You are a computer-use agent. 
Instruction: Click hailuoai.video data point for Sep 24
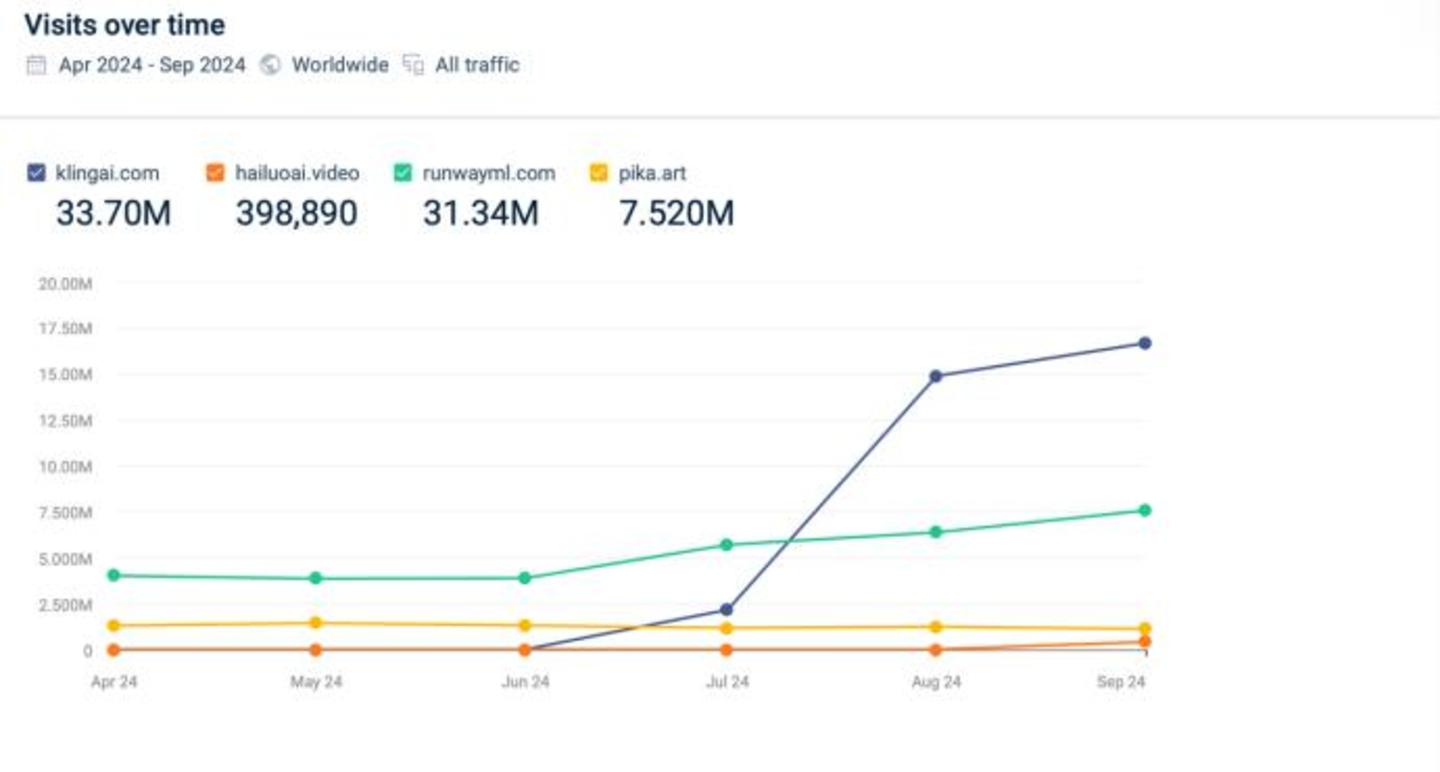pyautogui.click(x=1145, y=642)
